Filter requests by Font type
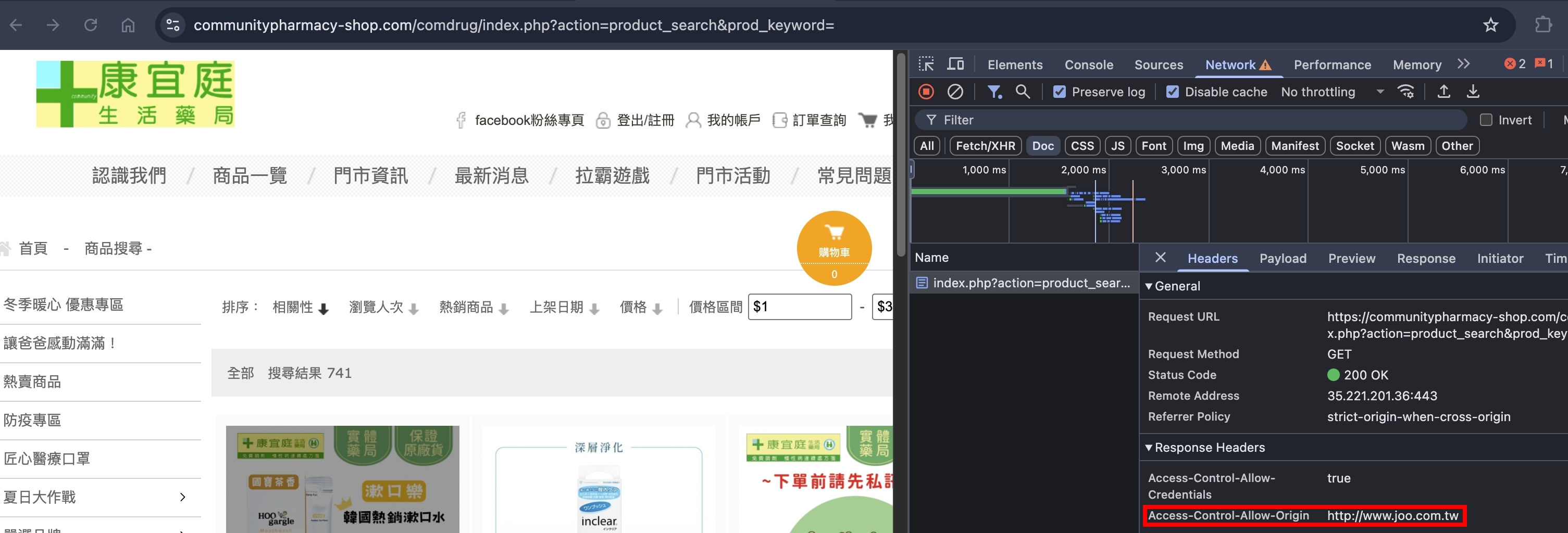Image resolution: width=1568 pixels, height=533 pixels. pyautogui.click(x=1153, y=146)
